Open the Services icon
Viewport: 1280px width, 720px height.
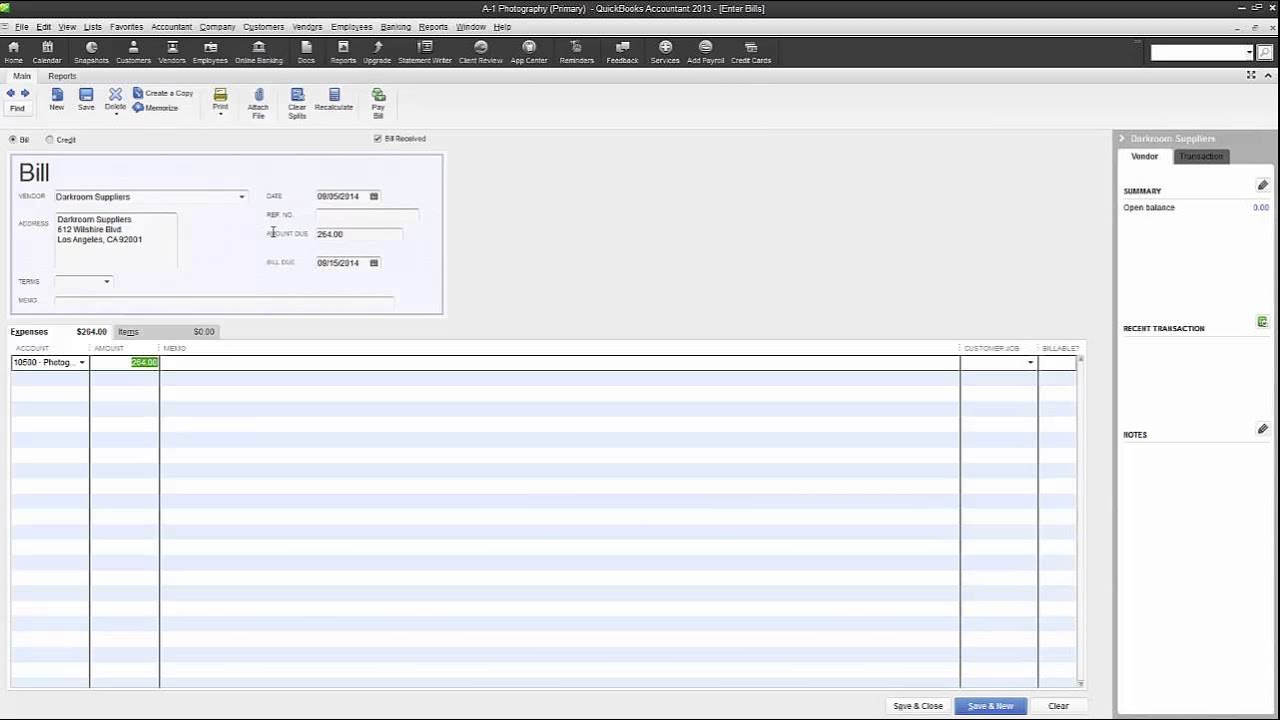(x=665, y=52)
